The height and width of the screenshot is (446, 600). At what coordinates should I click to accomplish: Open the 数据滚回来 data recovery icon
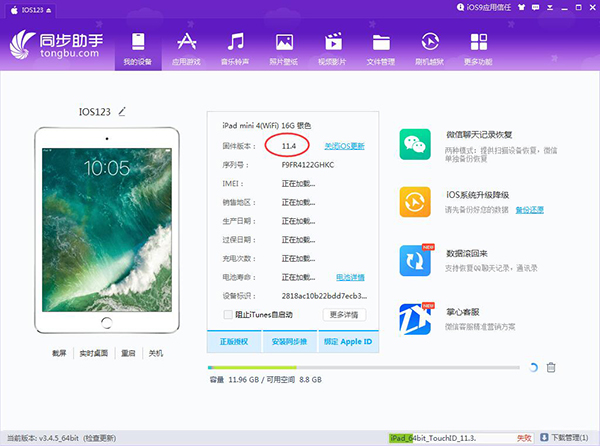(415, 261)
